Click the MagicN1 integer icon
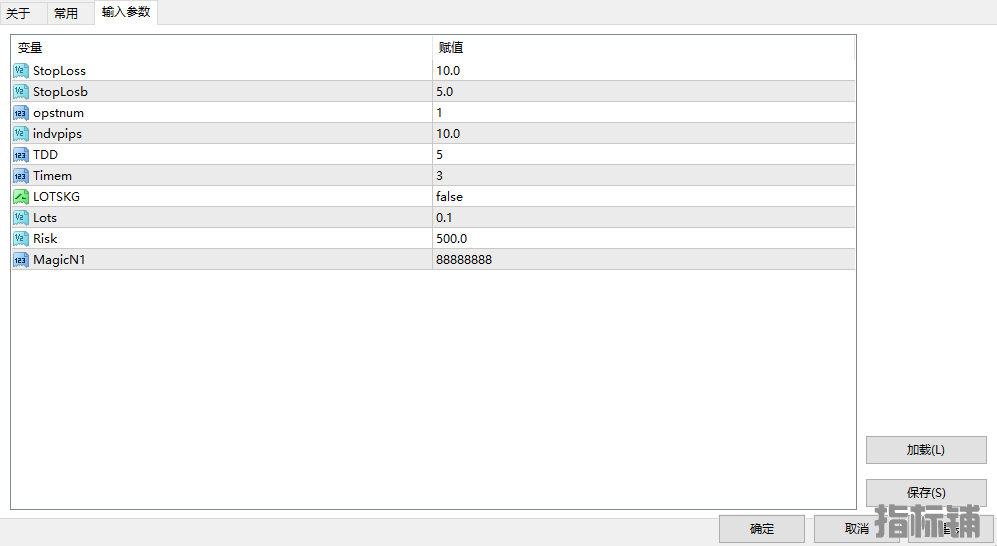The height and width of the screenshot is (546, 997). (21, 260)
